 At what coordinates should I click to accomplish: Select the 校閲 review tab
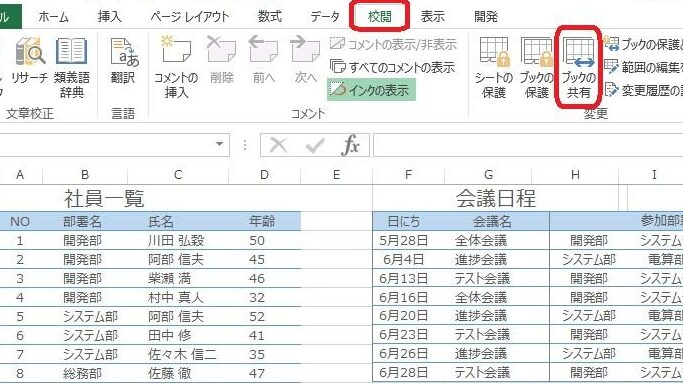click(x=379, y=17)
